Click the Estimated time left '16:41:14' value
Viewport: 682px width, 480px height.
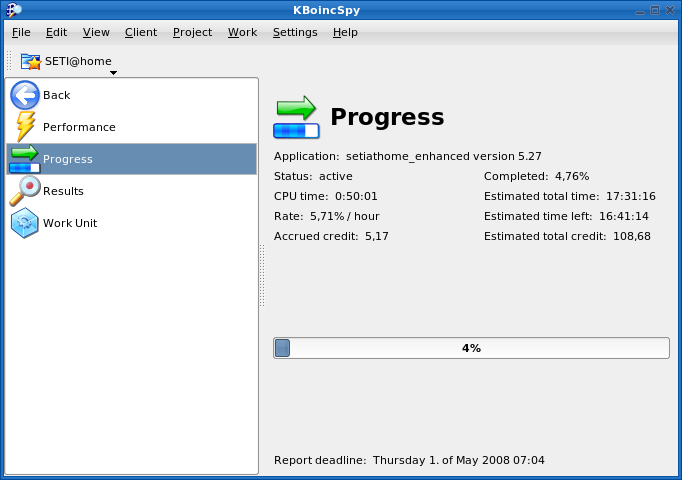coord(624,216)
